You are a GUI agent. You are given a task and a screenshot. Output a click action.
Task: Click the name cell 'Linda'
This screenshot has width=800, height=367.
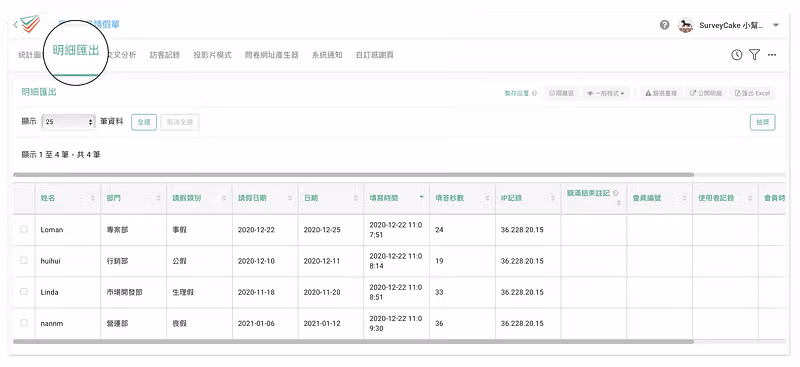pyautogui.click(x=49, y=292)
